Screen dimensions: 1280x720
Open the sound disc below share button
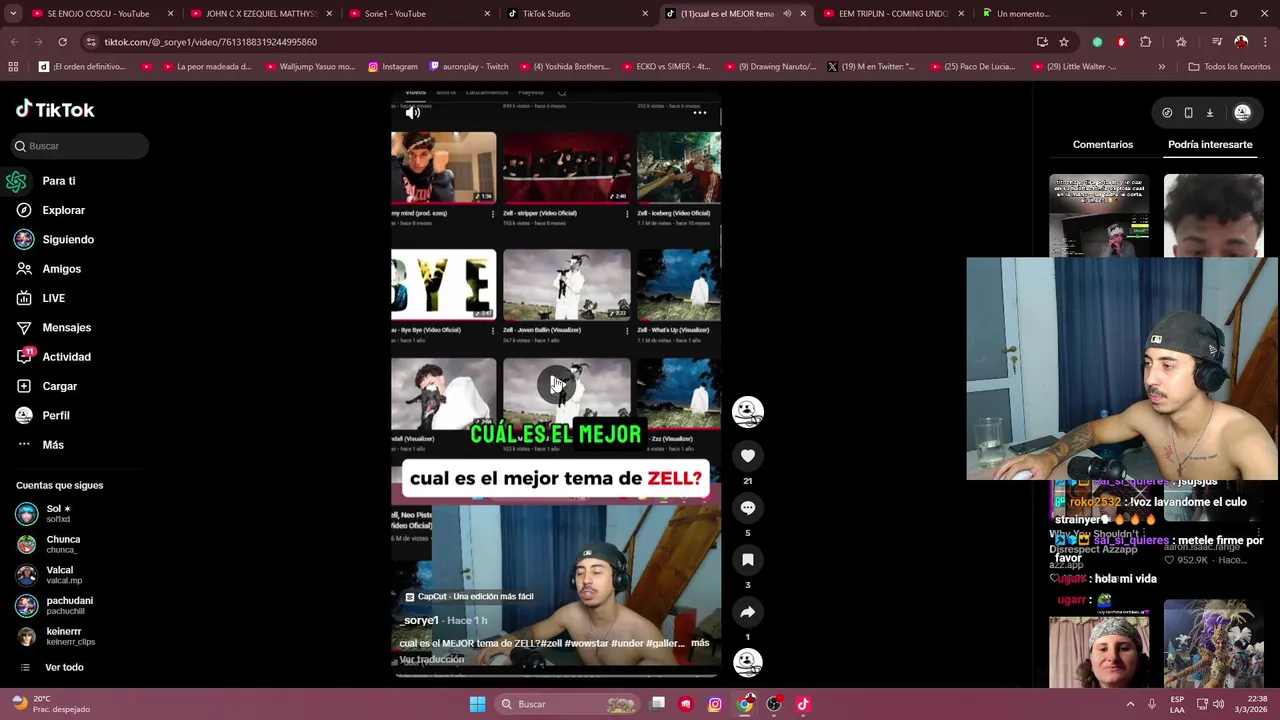click(x=747, y=662)
